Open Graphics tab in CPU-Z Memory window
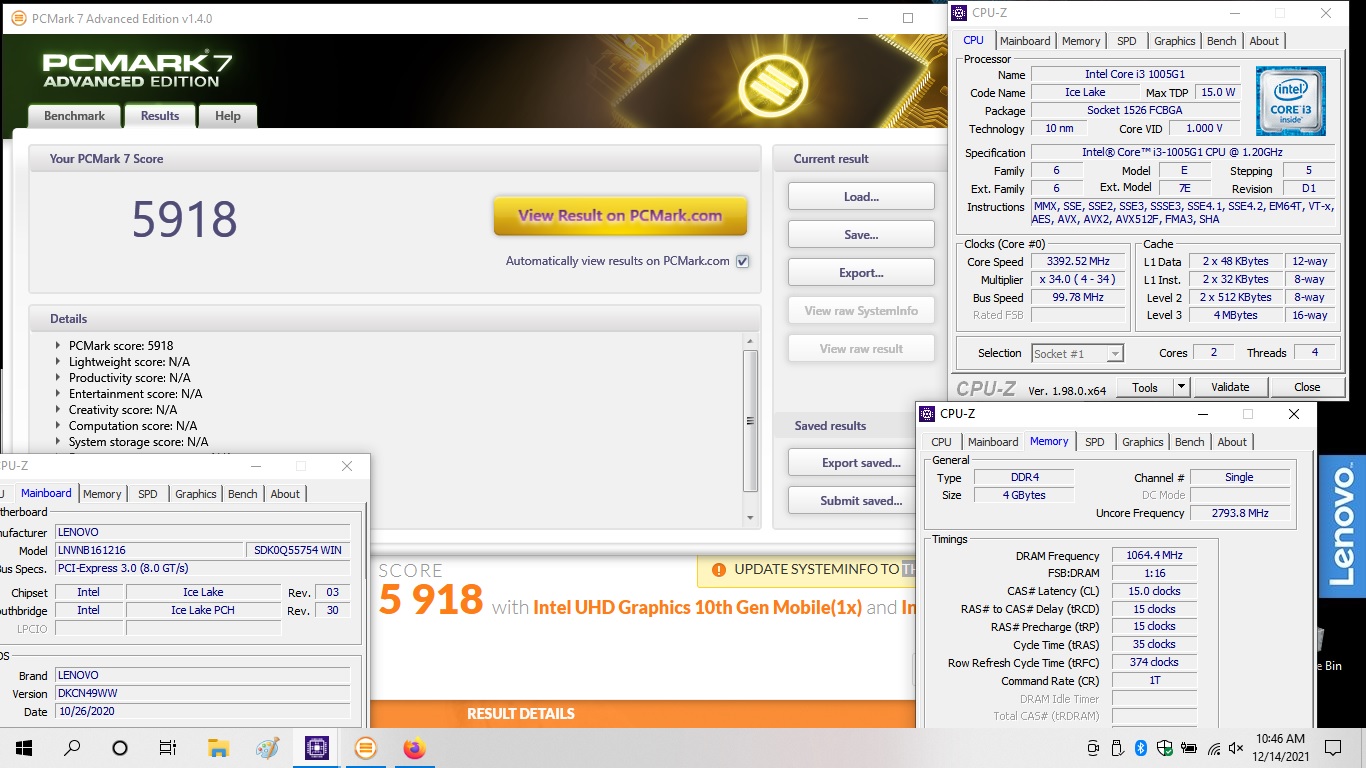Screen dimensions: 1366x768 1142,442
